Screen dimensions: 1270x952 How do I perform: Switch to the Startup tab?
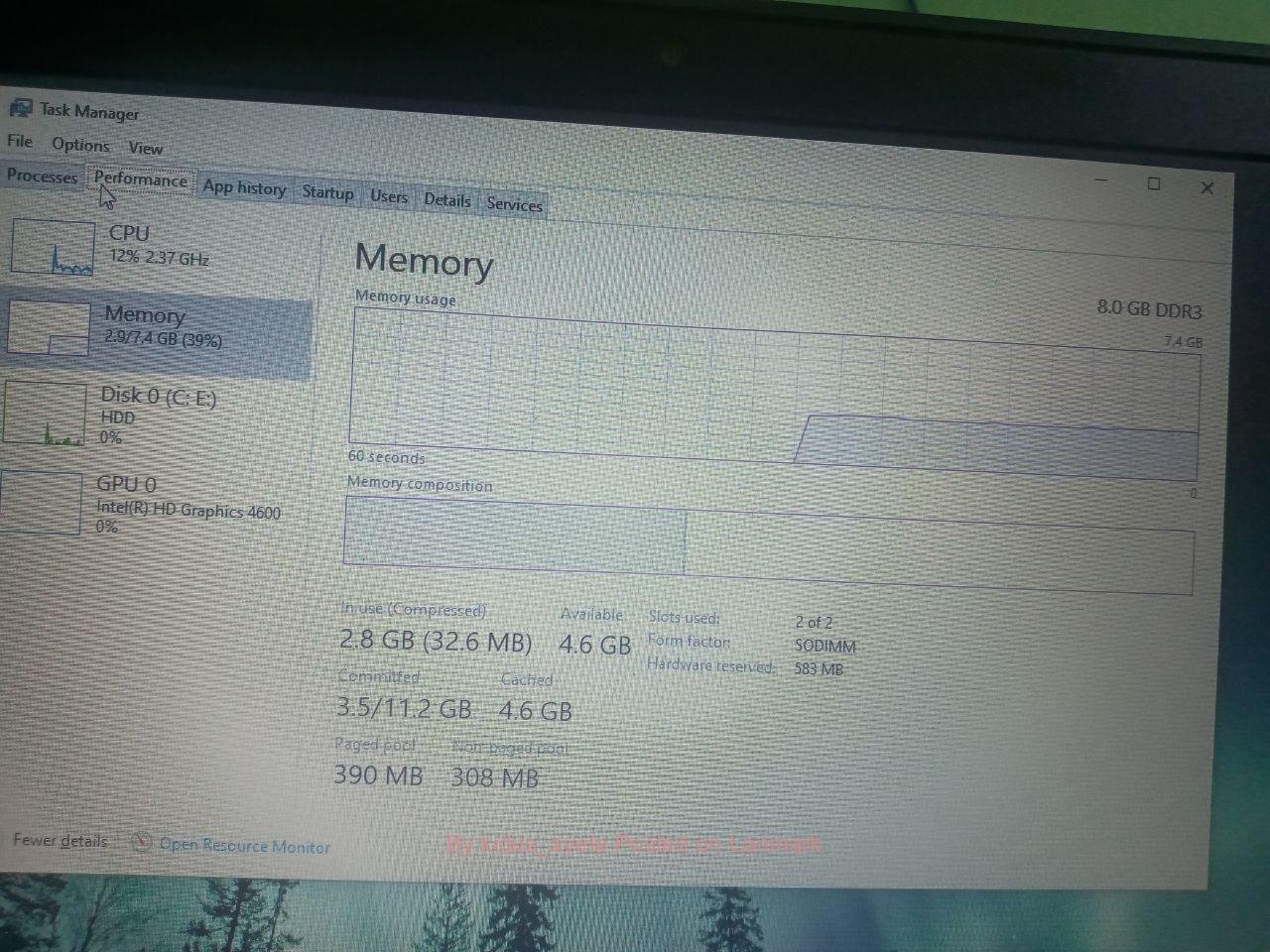click(327, 192)
